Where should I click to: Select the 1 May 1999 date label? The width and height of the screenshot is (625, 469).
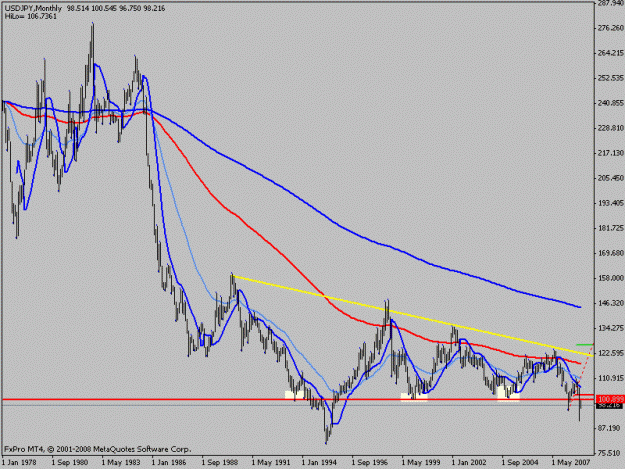point(421,463)
